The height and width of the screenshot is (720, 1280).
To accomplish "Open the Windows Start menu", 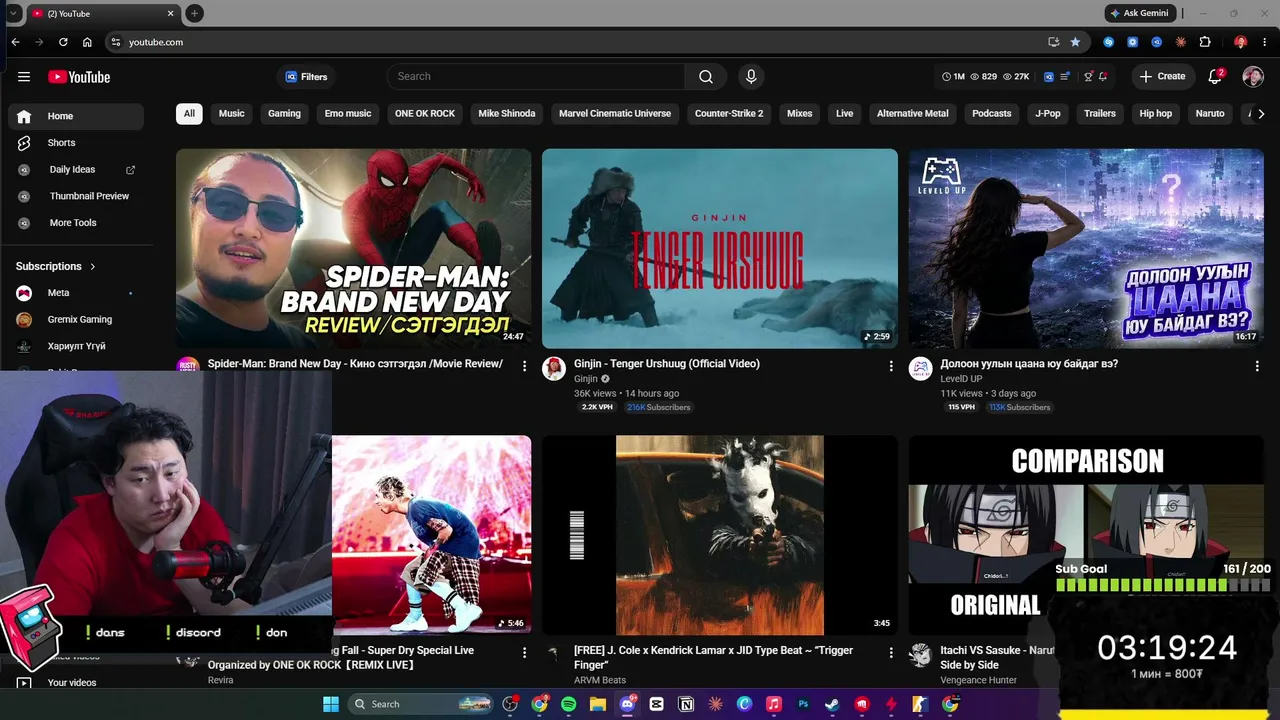I will click(331, 704).
